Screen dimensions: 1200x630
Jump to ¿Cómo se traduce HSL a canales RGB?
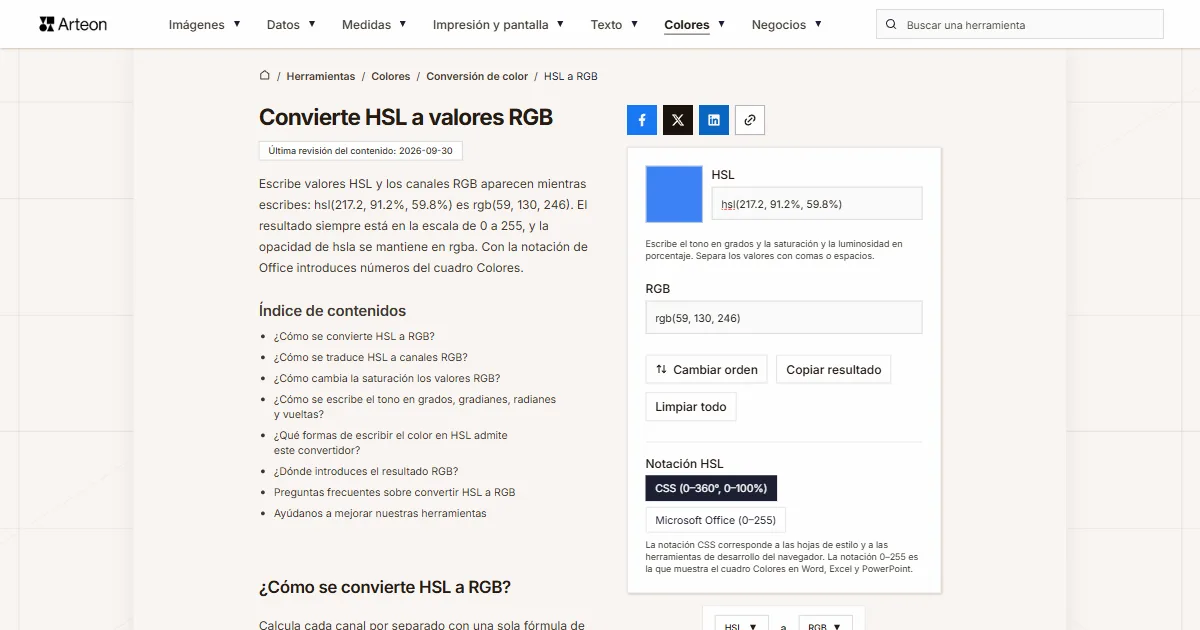371,357
